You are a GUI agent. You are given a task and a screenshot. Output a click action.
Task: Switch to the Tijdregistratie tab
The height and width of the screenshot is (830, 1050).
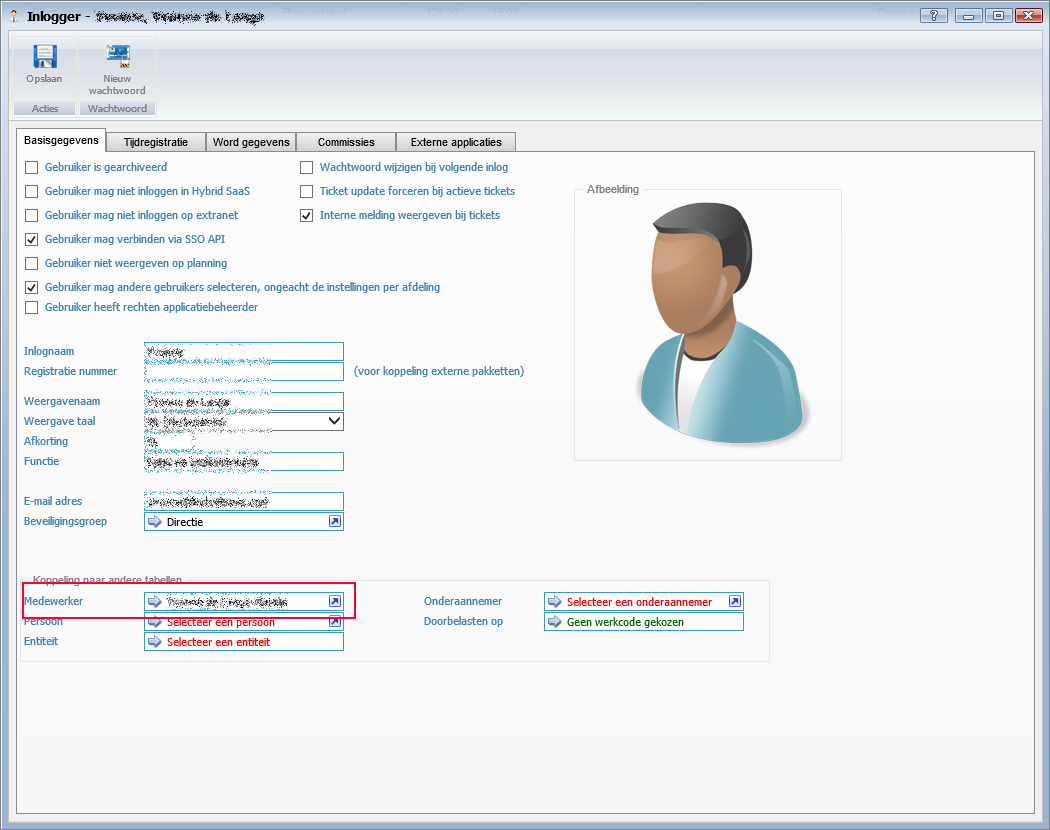coord(156,142)
